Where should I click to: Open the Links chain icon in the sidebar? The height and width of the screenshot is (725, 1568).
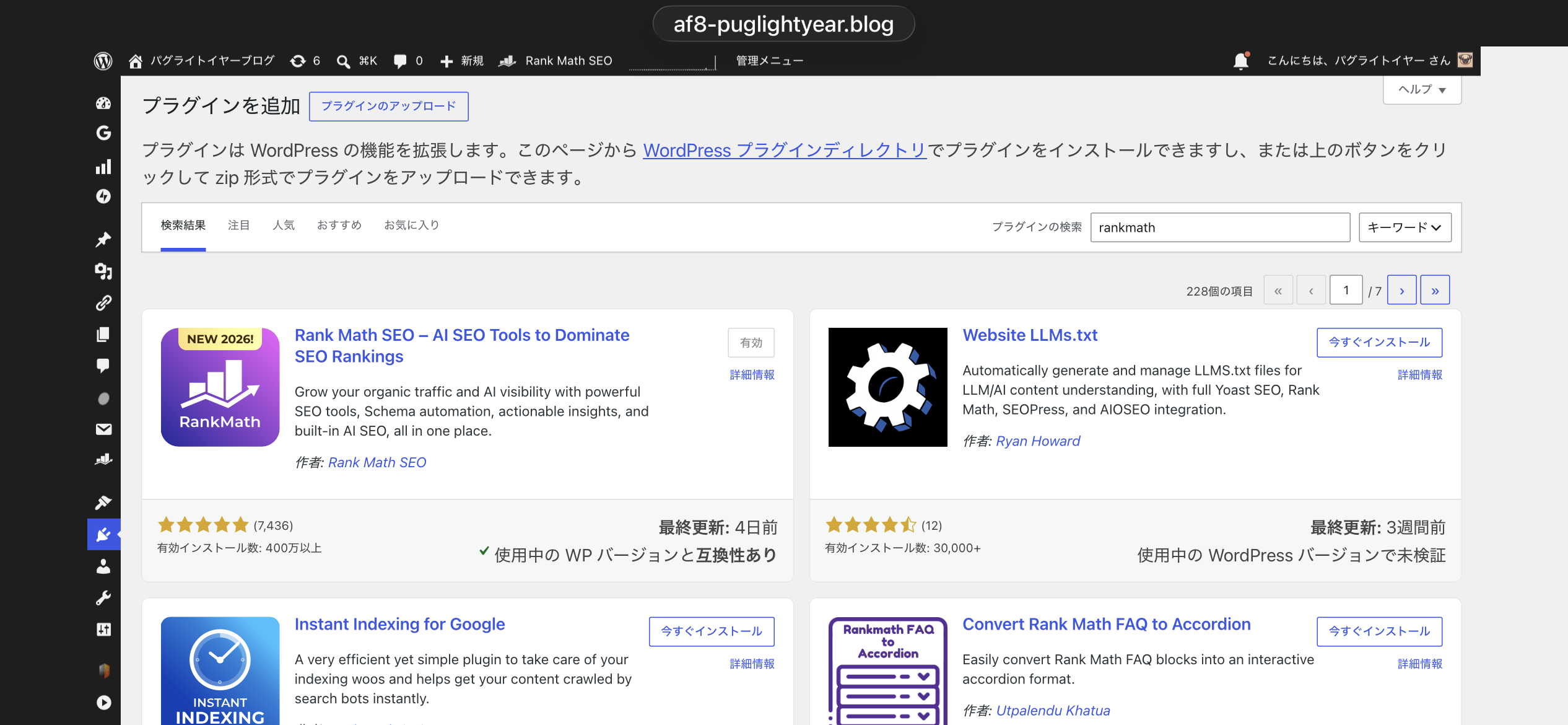(x=103, y=303)
